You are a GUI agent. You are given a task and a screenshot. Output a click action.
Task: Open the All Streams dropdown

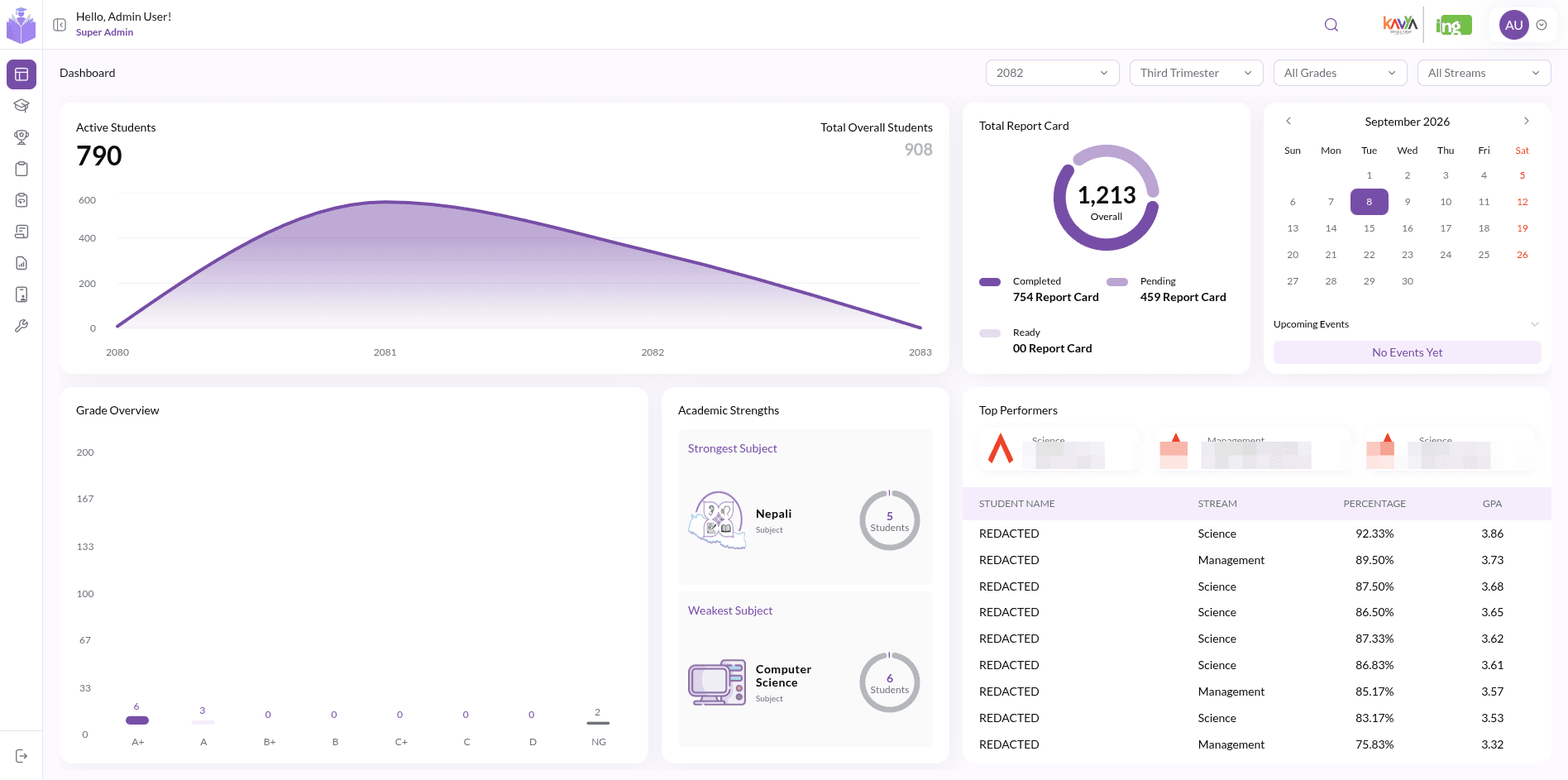[1484, 73]
